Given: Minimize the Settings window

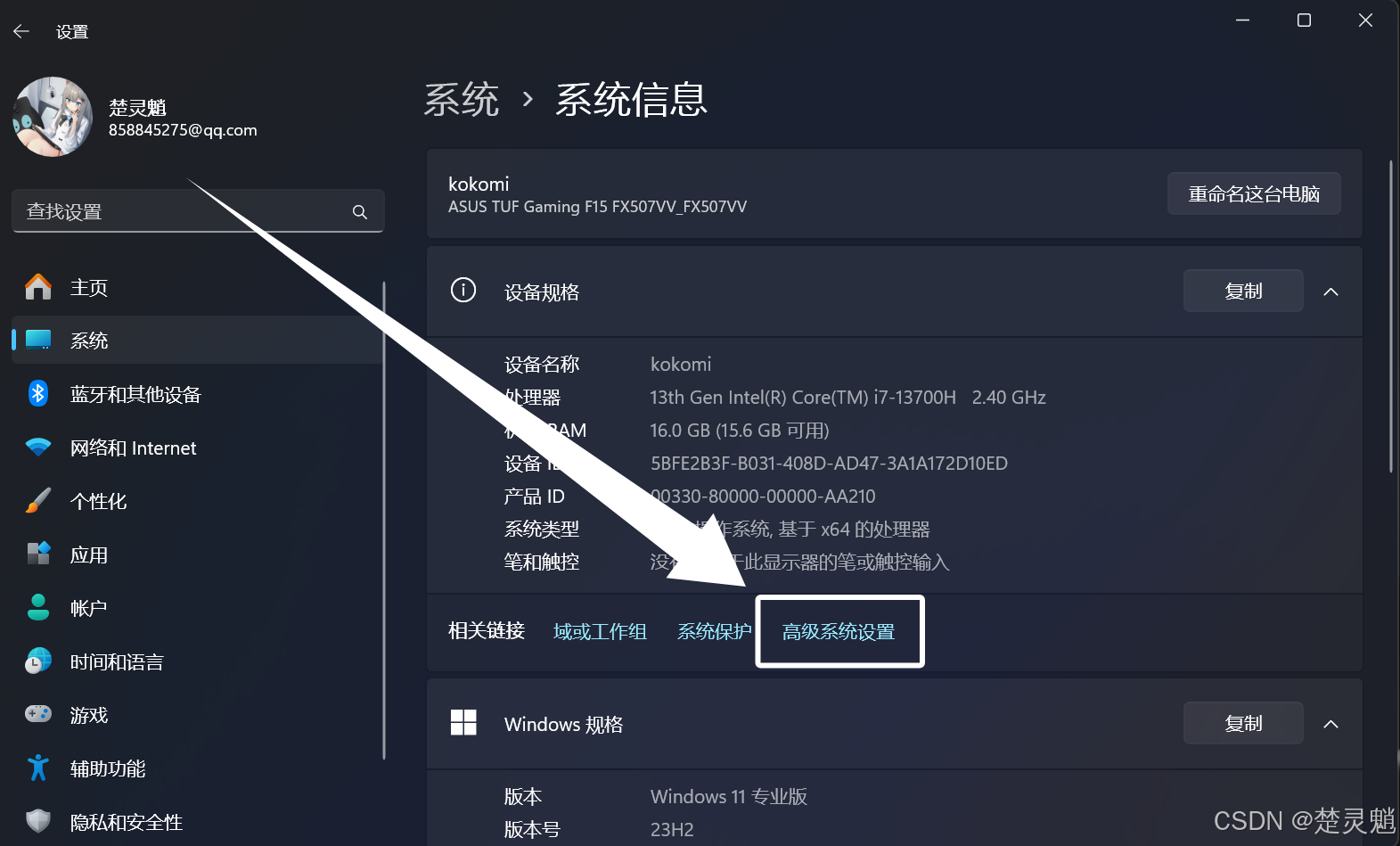Looking at the screenshot, I should [1242, 20].
